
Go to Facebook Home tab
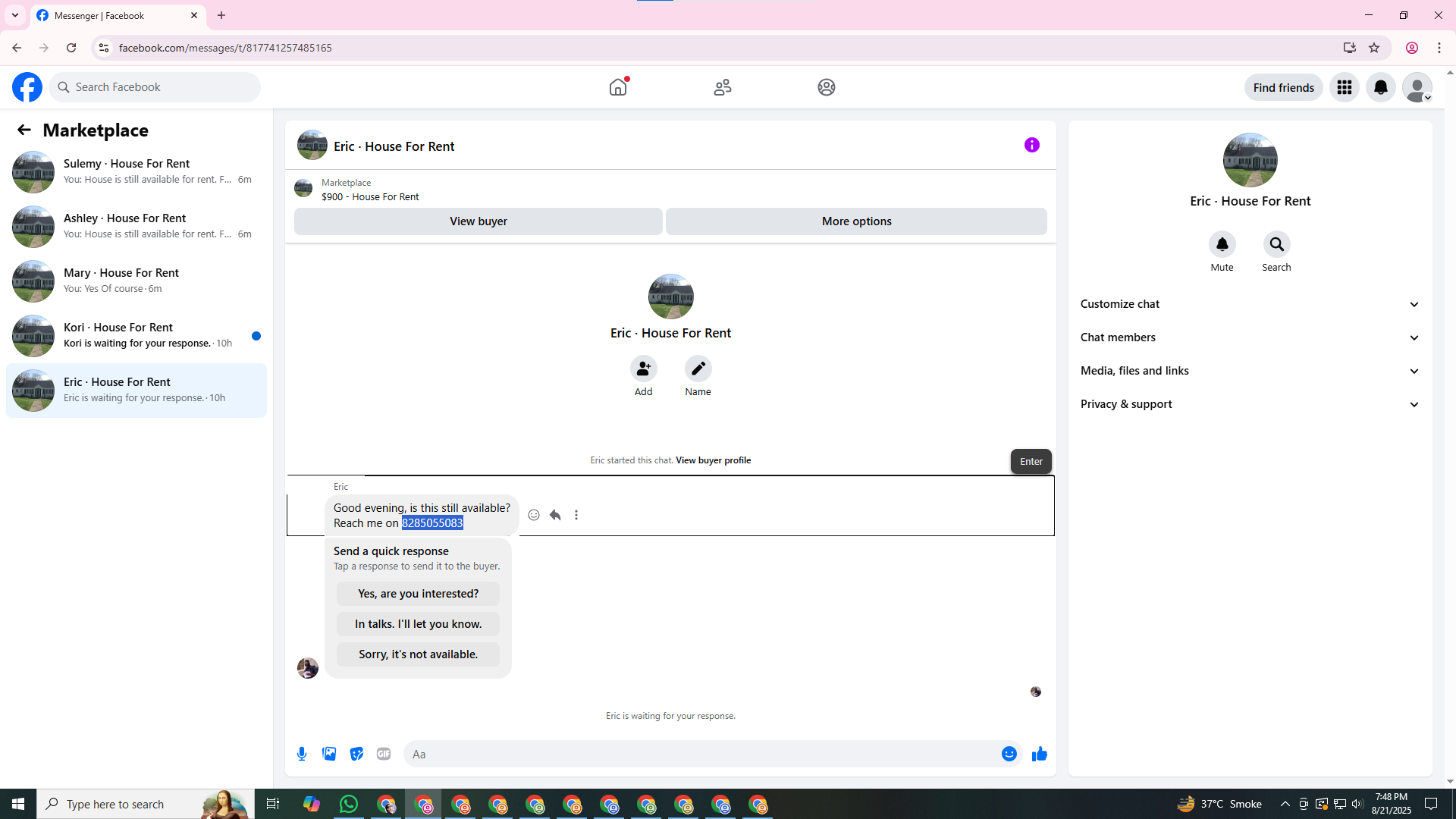[618, 87]
